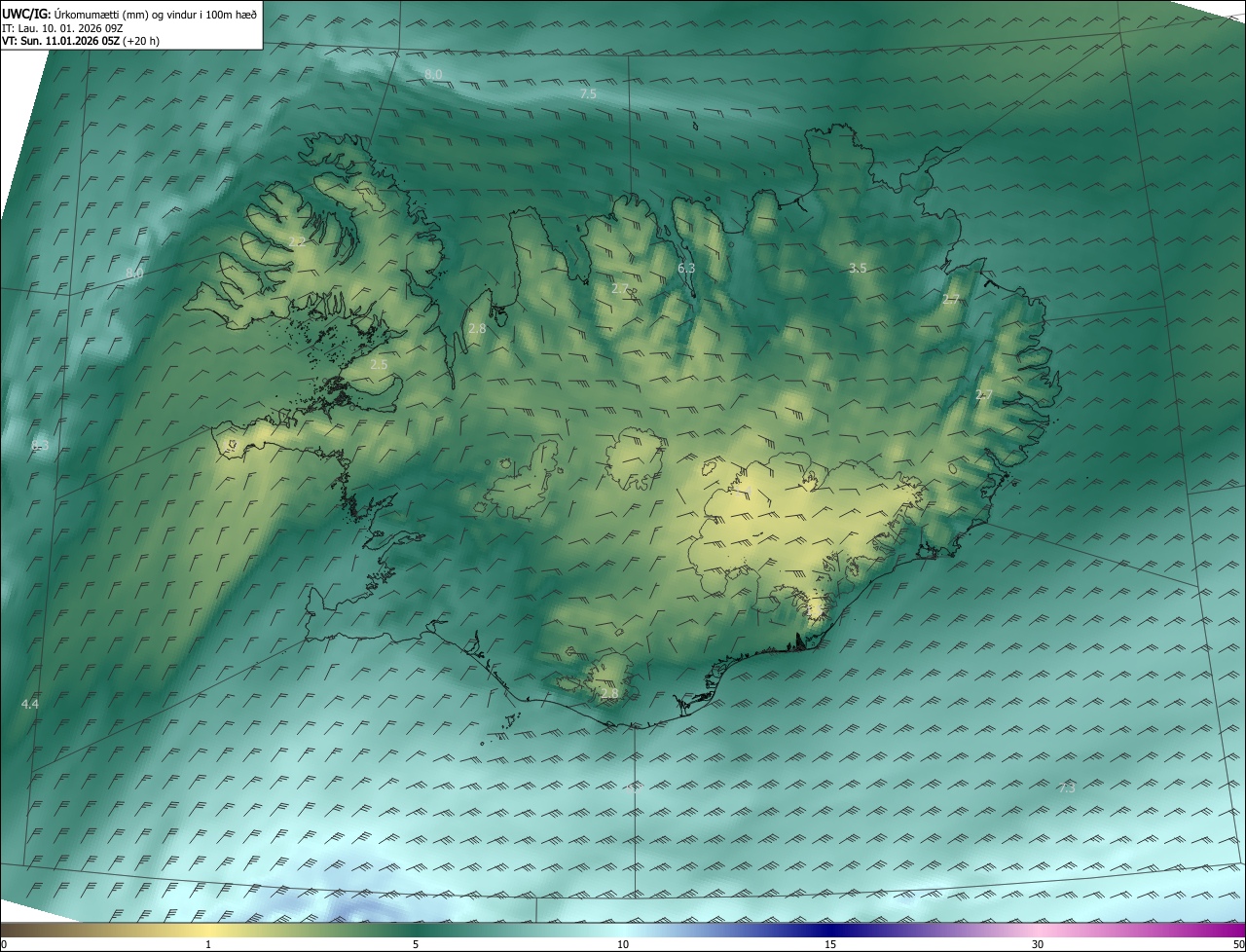This screenshot has height=952, width=1246.
Task: Click the "10" tick label on the colour scale
Action: click(x=623, y=944)
